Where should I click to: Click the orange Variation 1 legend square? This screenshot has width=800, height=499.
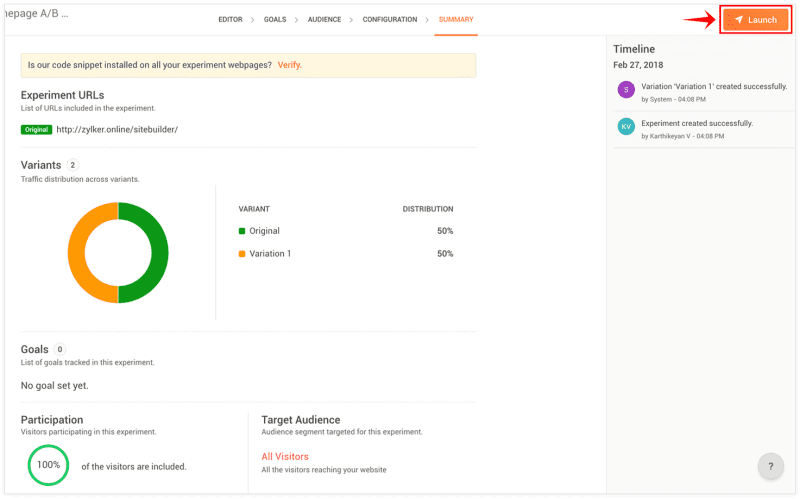point(242,254)
